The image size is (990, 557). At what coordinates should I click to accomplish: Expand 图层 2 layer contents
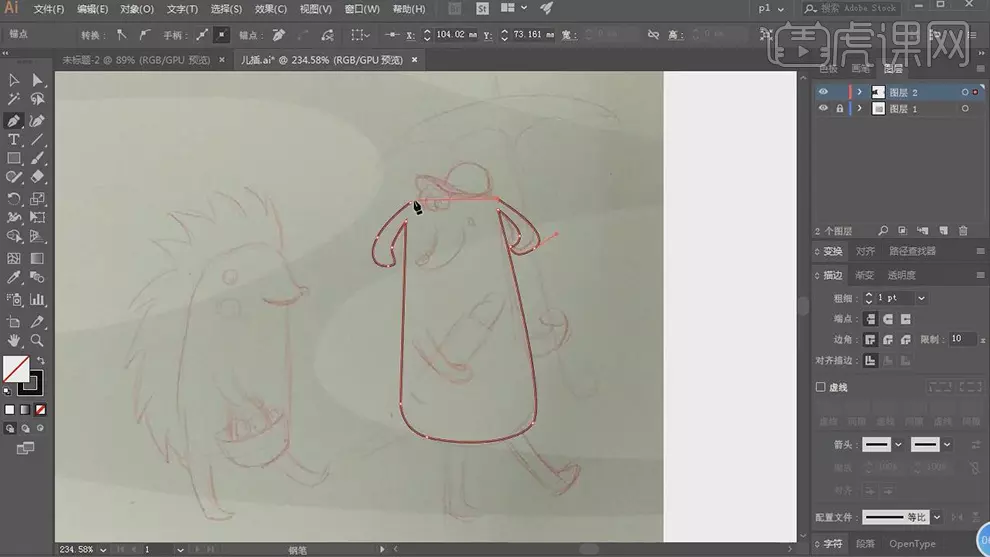pyautogui.click(x=859, y=92)
